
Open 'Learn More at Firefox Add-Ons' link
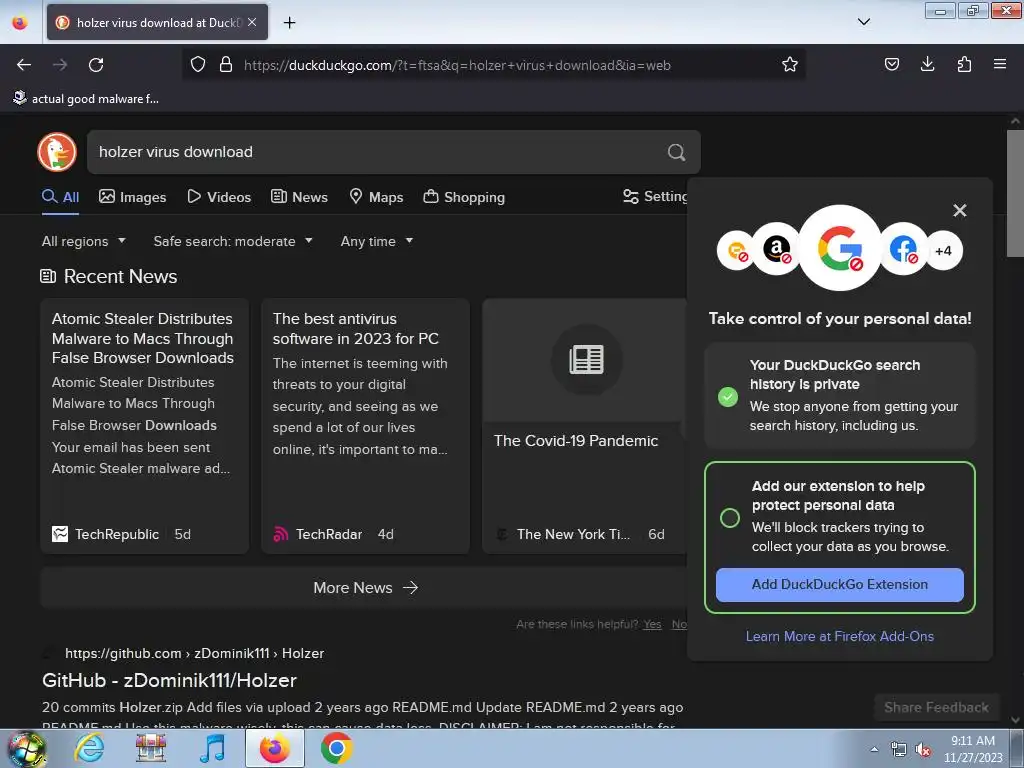tap(839, 636)
